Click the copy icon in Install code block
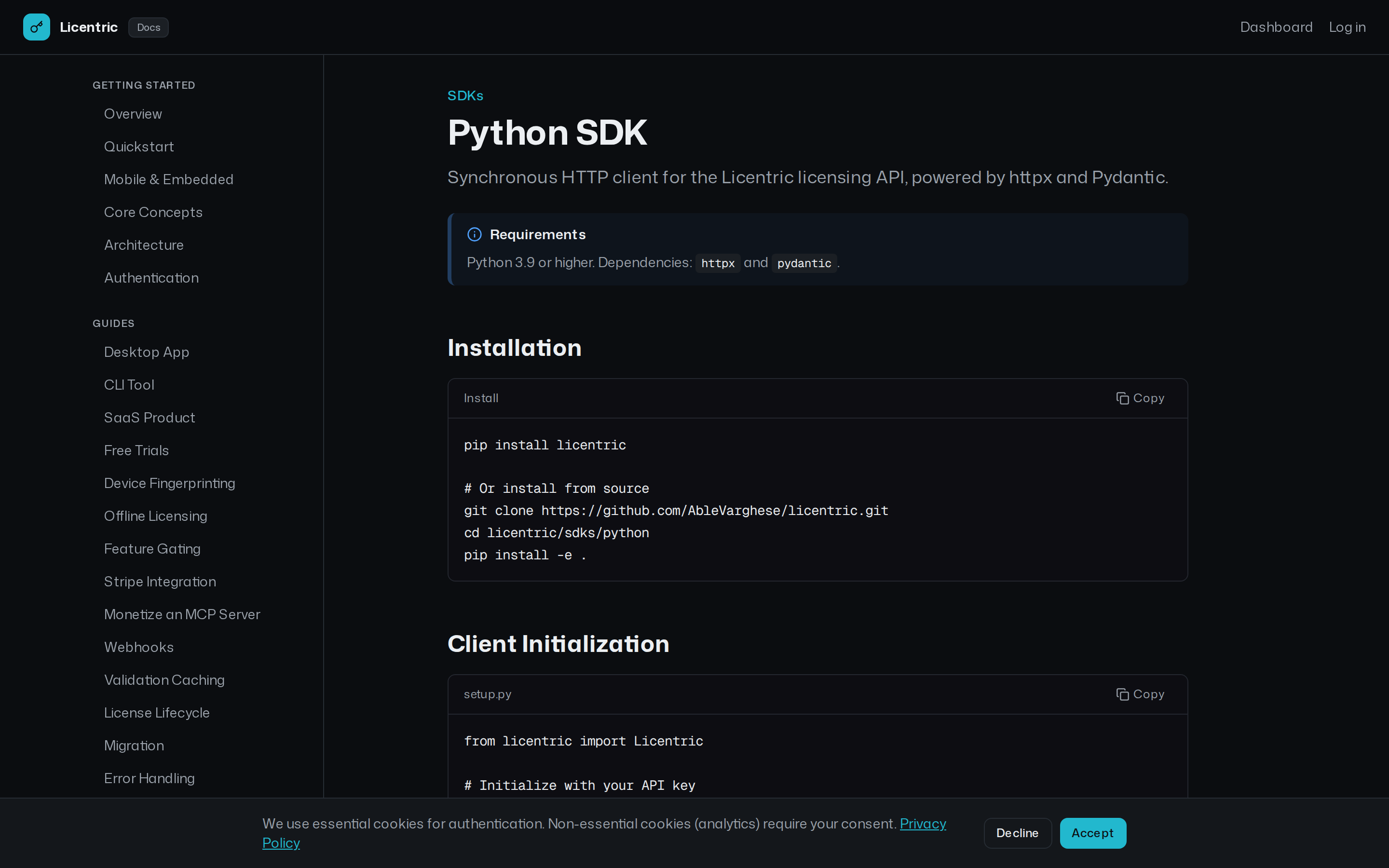 coord(1122,398)
